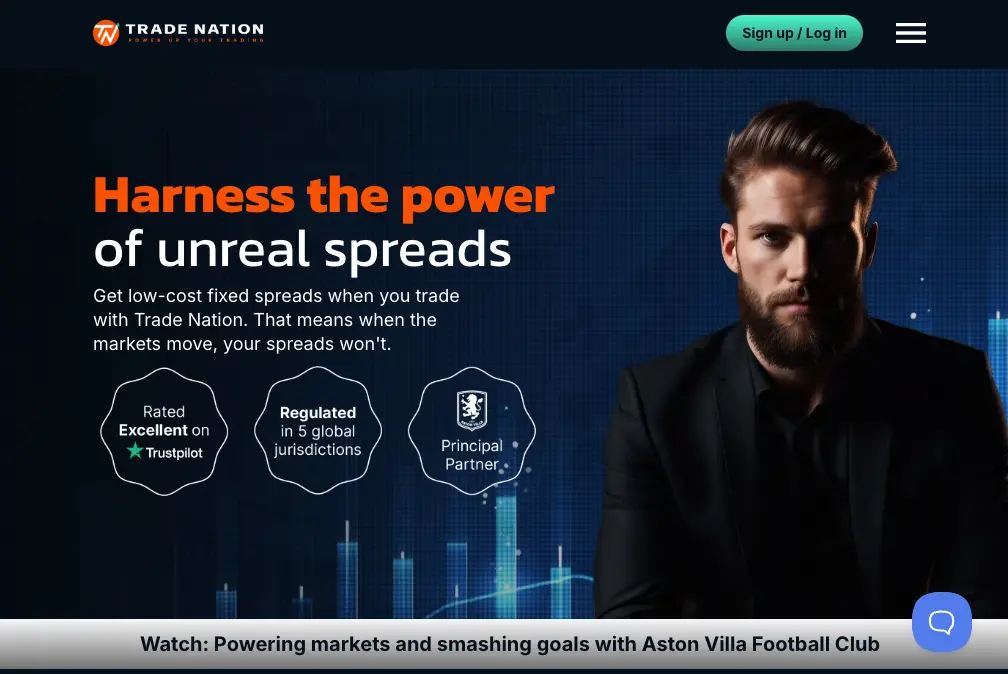Click the Harness the power headline
The width and height of the screenshot is (1008, 674).
point(323,196)
